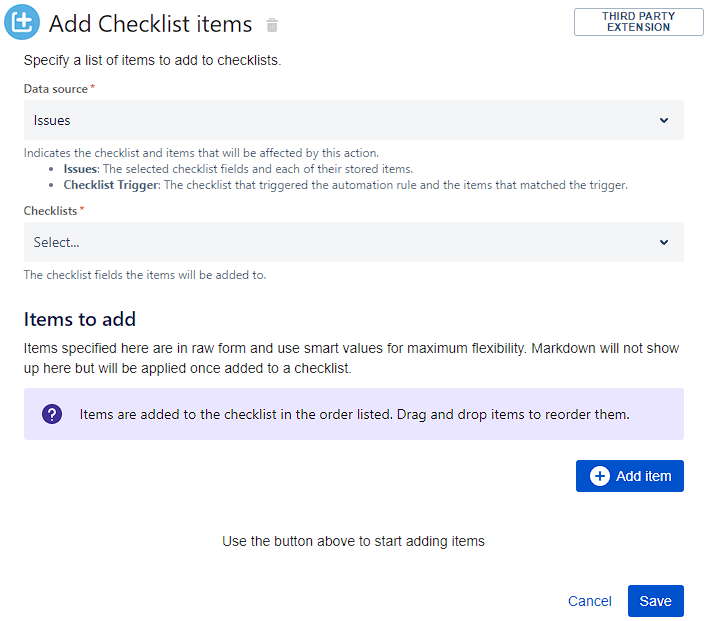
Task: Click the drag and drop info message
Action: [354, 414]
